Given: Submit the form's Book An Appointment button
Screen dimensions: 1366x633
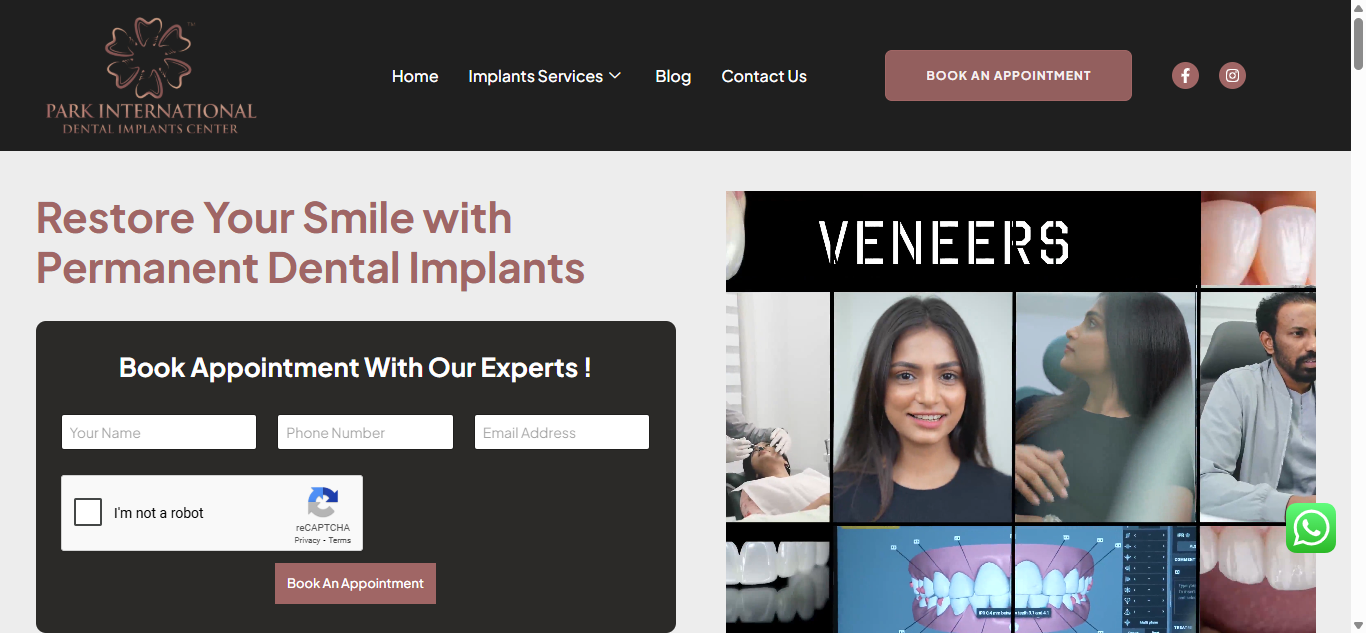Looking at the screenshot, I should tap(355, 583).
